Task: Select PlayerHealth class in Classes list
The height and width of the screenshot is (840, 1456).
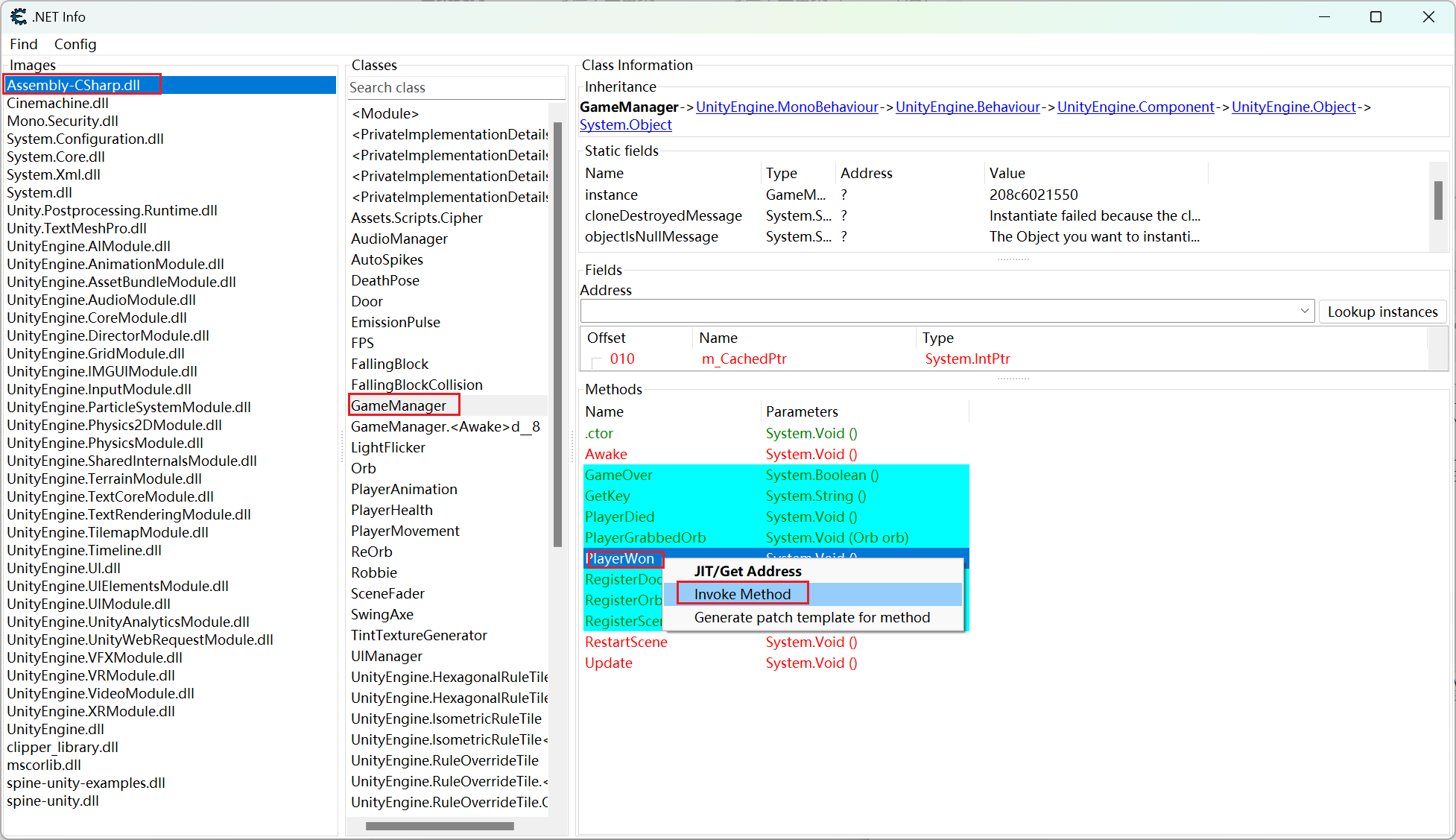Action: [391, 510]
